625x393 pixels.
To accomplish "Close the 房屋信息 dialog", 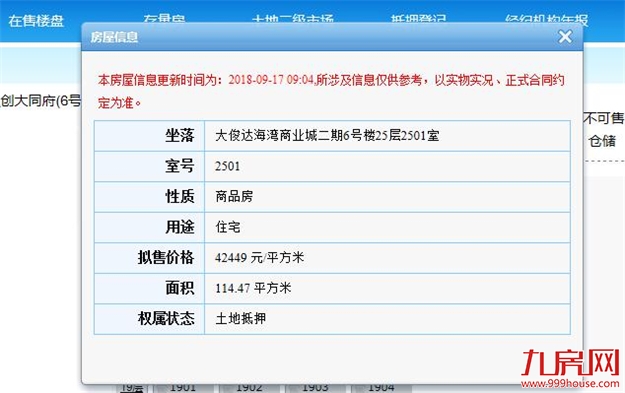I will (565, 37).
